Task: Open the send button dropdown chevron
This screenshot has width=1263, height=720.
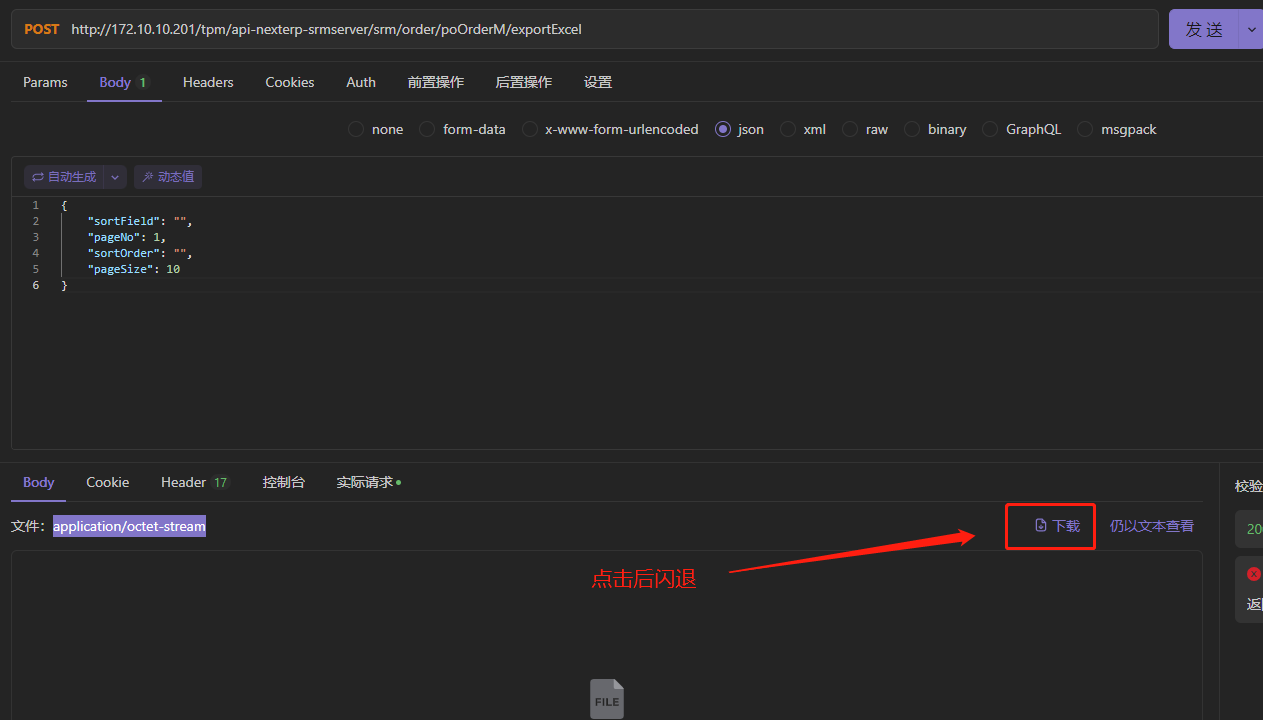Action: 1251,29
